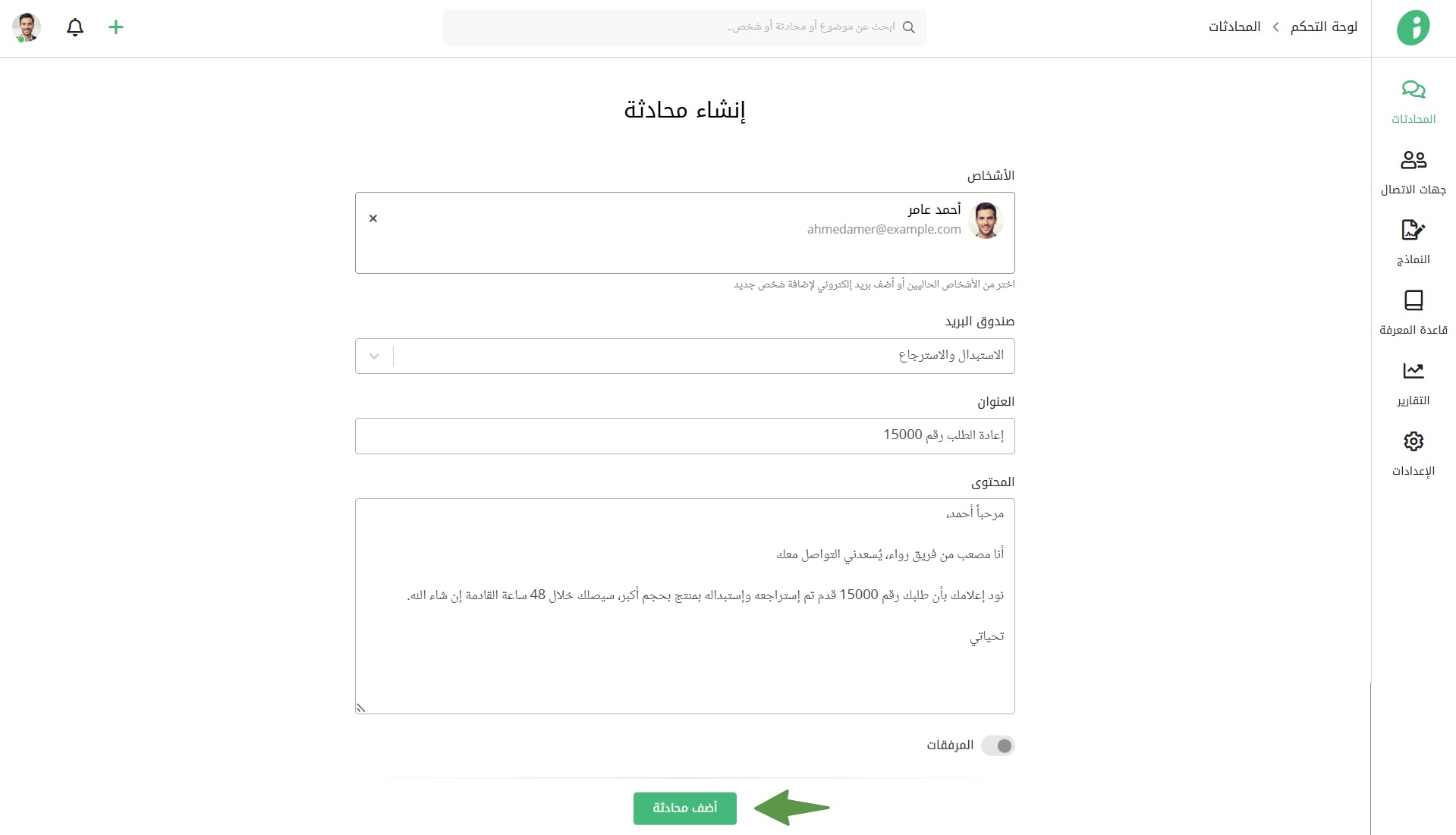Viewport: 1456px width, 835px height.
Task: Toggle the attachments (المرفقات) switch
Action: [x=998, y=746]
